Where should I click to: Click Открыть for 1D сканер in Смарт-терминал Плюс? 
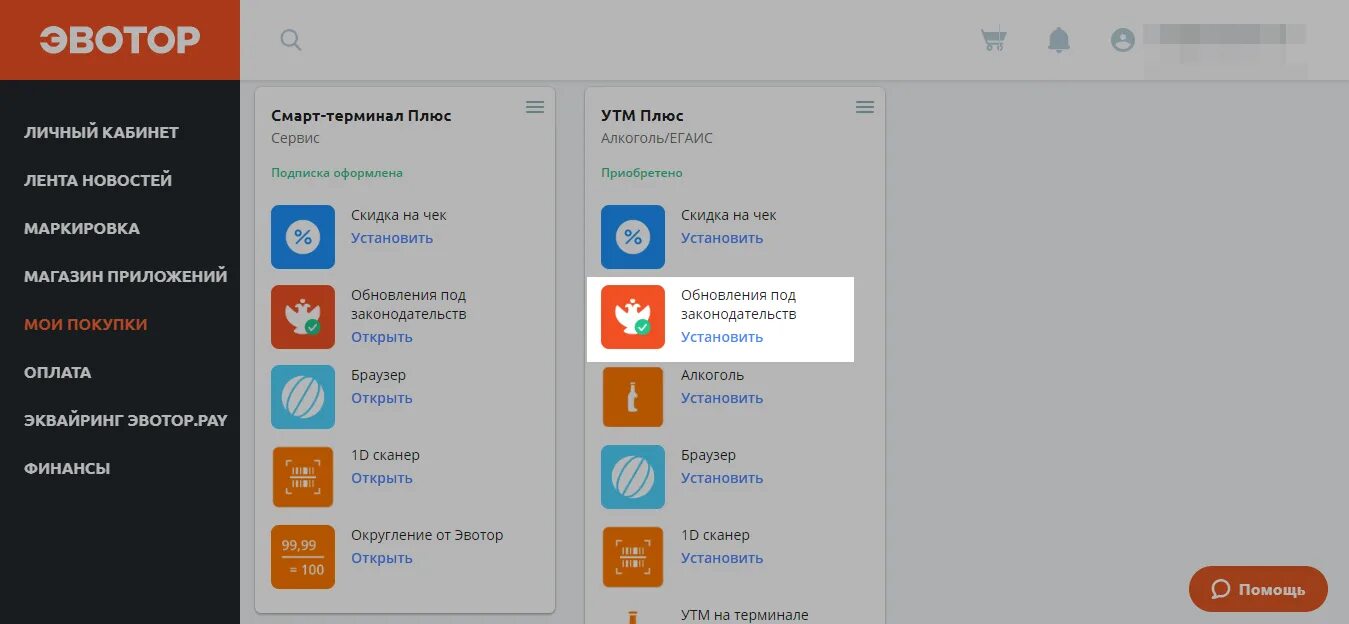[382, 478]
